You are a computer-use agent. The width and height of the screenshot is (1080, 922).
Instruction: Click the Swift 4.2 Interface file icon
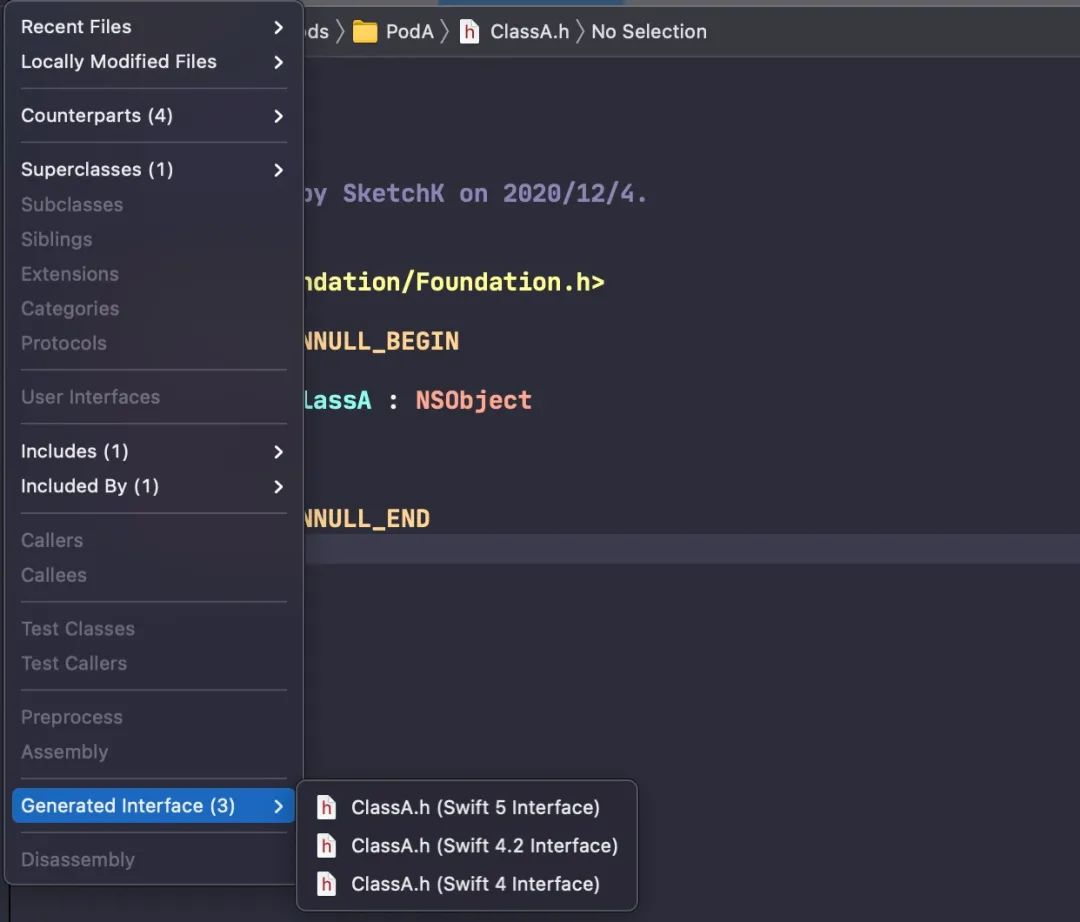click(x=326, y=846)
